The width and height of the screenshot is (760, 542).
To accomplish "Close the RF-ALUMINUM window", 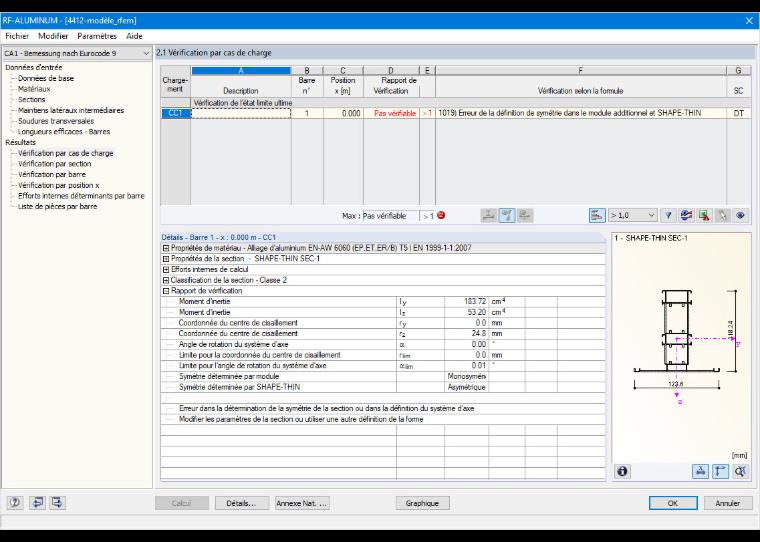I will [749, 20].
